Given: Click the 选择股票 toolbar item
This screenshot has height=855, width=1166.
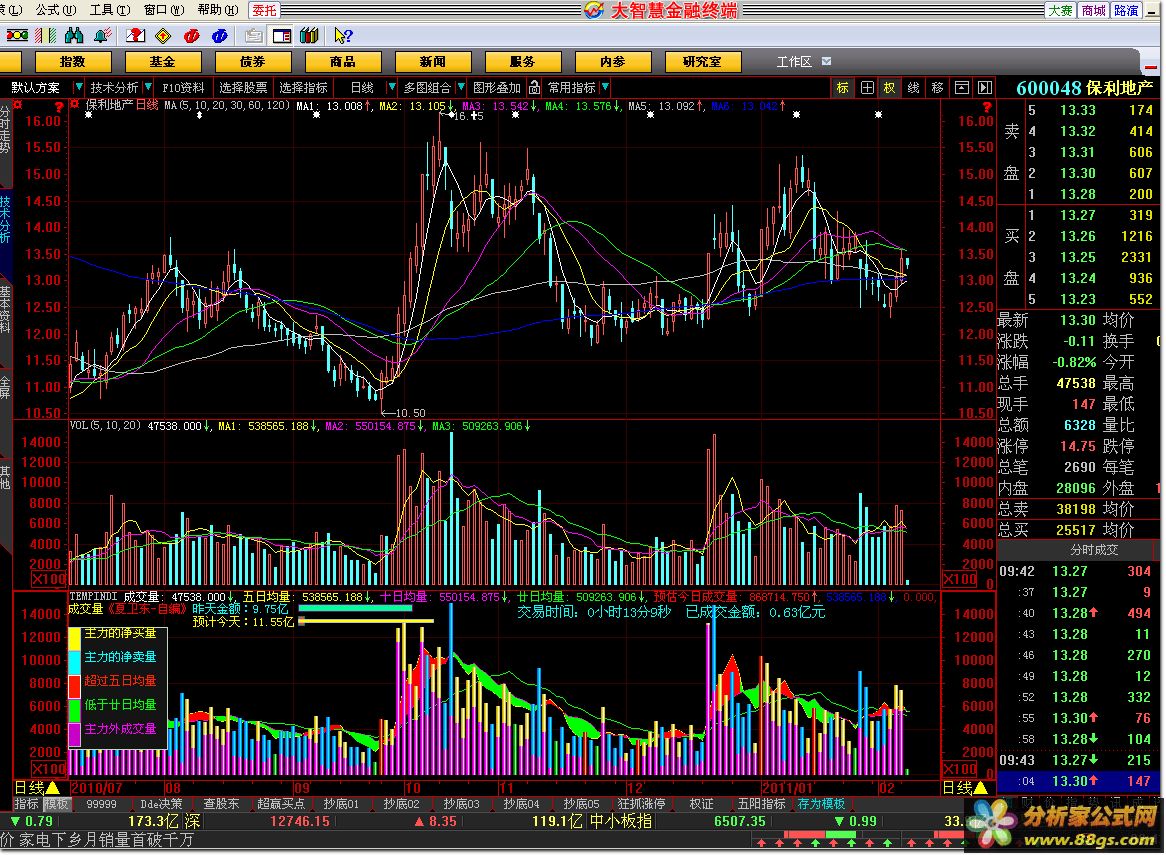Looking at the screenshot, I should pyautogui.click(x=243, y=88).
